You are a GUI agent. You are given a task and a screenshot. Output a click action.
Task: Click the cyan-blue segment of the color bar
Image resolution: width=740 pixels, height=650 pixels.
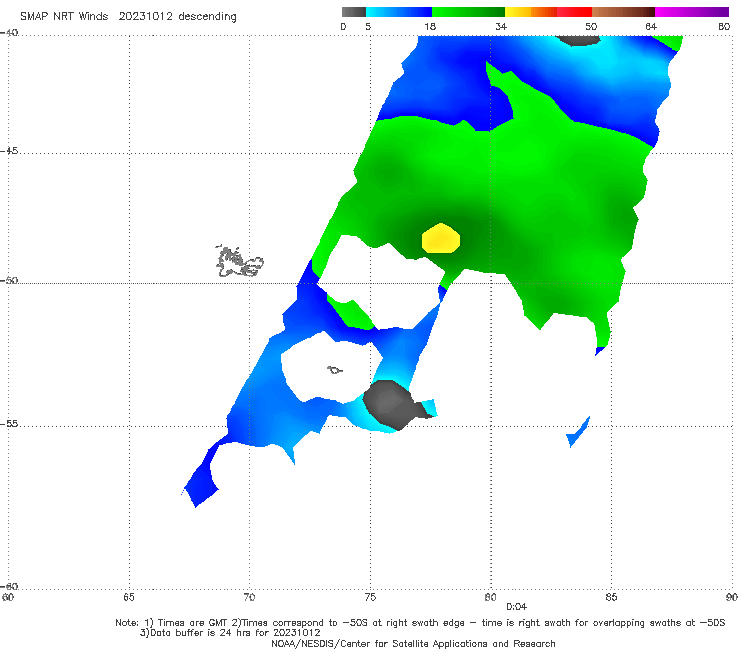click(399, 12)
